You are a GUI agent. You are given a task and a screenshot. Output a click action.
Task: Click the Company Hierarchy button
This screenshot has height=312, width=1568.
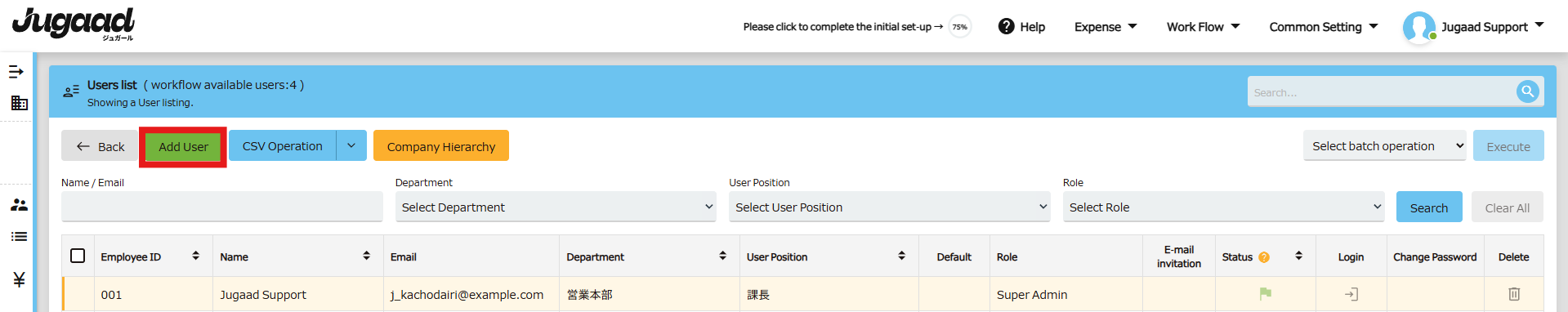[441, 145]
